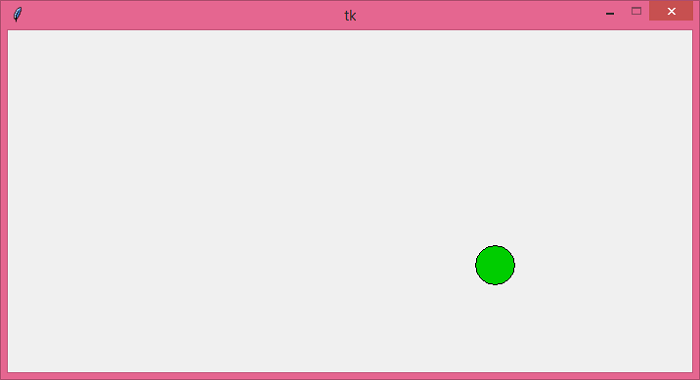Viewport: 700px width, 380px height.
Task: Click the empty canvas left of the green circle
Action: pos(241,265)
